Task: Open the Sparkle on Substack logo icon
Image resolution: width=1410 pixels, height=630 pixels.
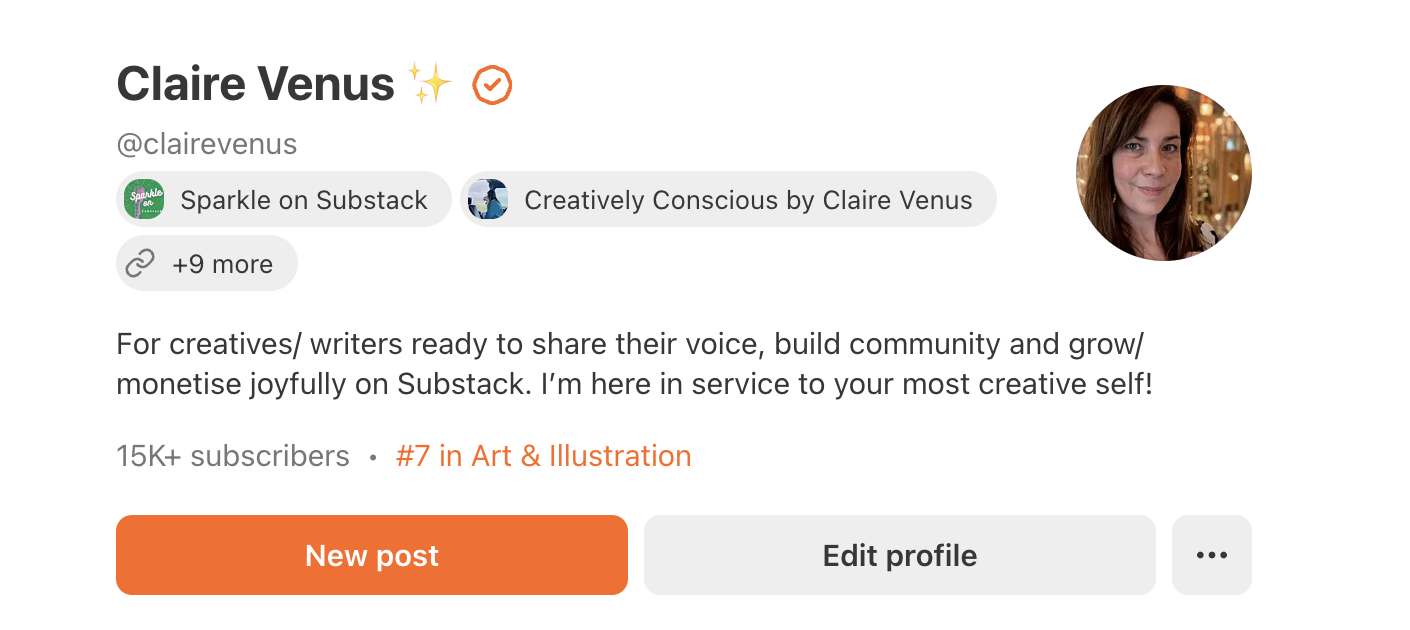Action: (x=144, y=200)
